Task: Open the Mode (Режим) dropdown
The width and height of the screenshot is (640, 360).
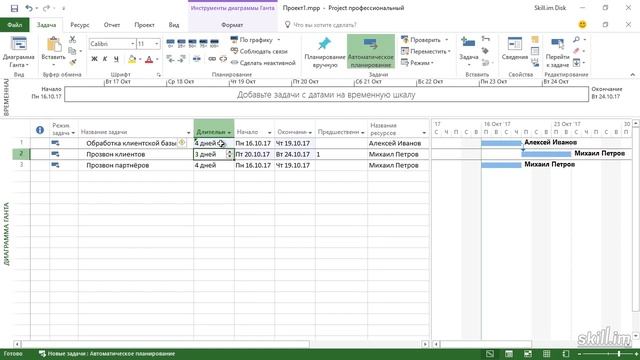Action: 417,63
